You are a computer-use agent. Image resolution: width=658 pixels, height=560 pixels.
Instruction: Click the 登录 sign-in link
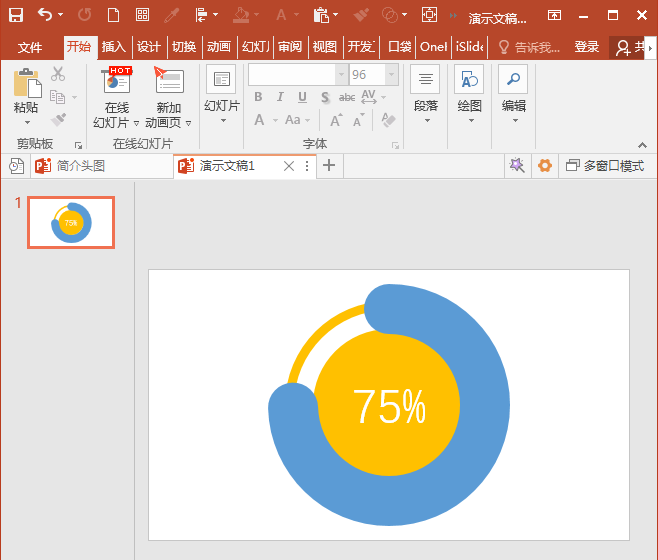click(x=587, y=47)
